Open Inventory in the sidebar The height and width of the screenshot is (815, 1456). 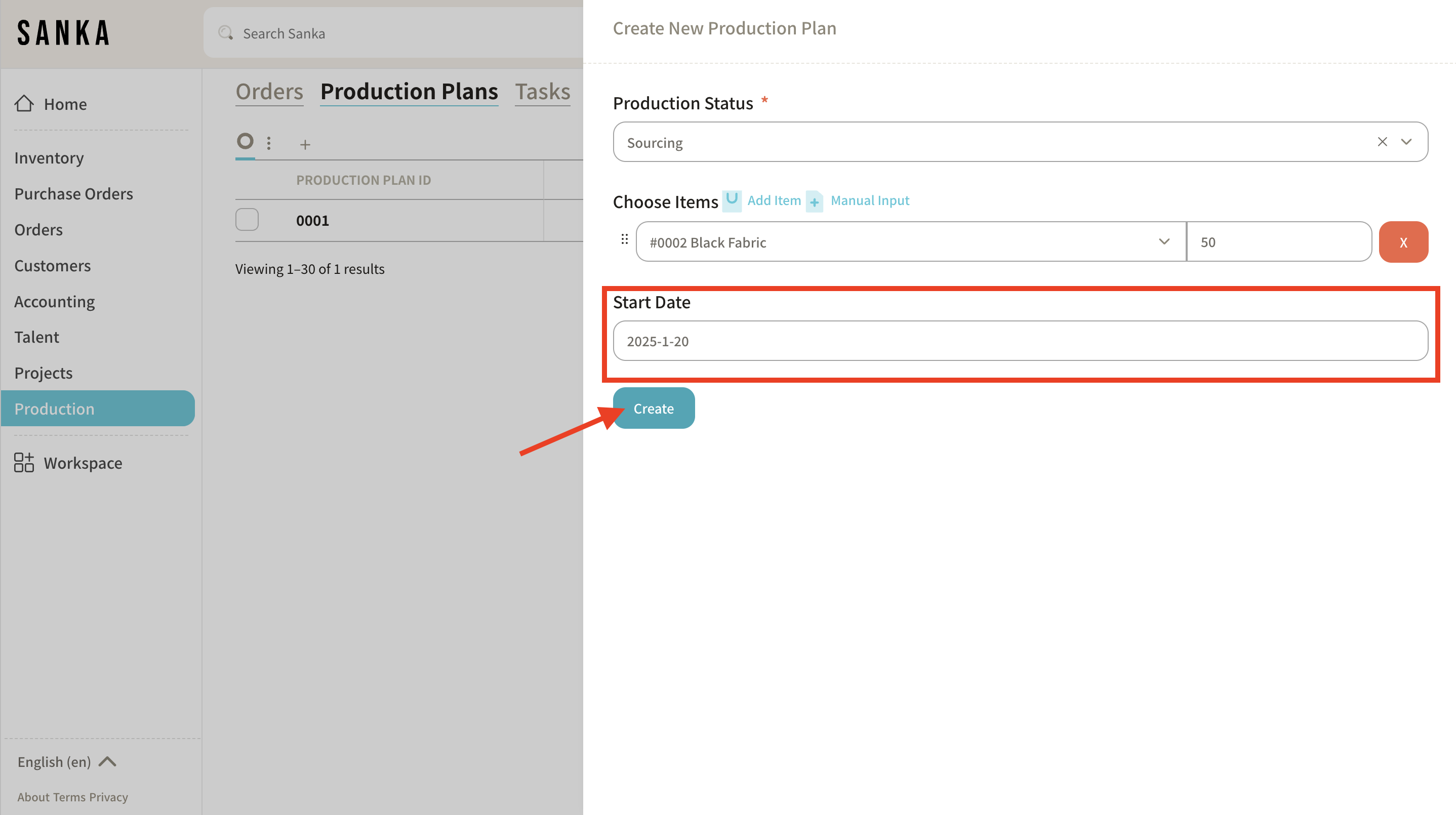(49, 158)
